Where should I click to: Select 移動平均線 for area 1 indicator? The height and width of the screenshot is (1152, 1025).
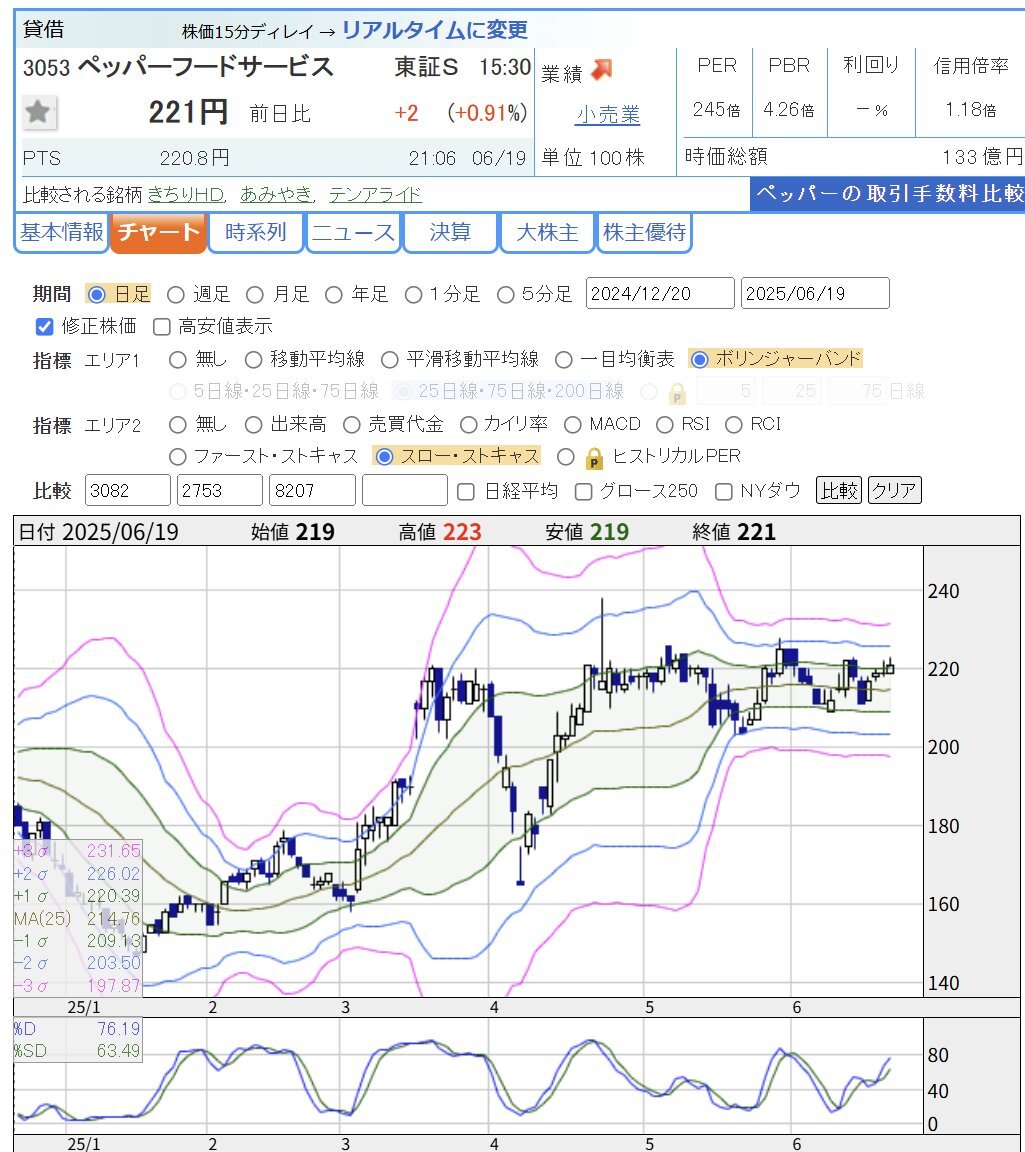[253, 360]
